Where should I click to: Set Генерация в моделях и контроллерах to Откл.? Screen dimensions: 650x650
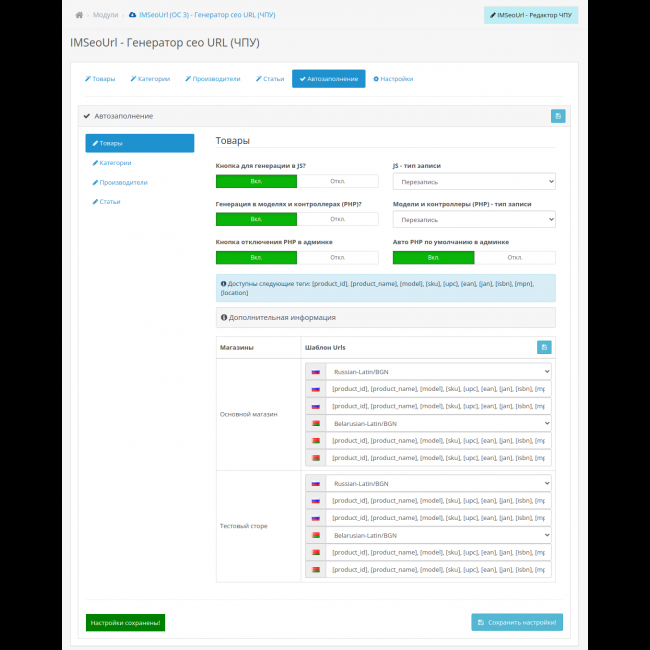(338, 219)
